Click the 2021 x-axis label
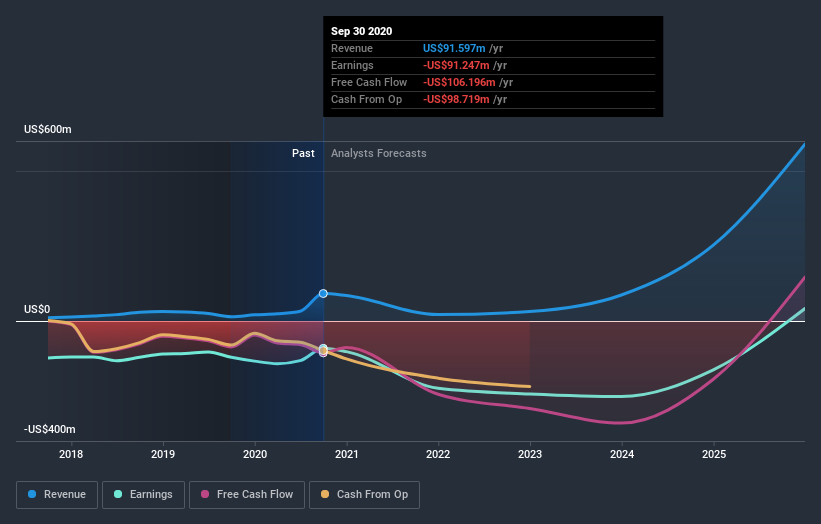Image resolution: width=821 pixels, height=524 pixels. (347, 454)
